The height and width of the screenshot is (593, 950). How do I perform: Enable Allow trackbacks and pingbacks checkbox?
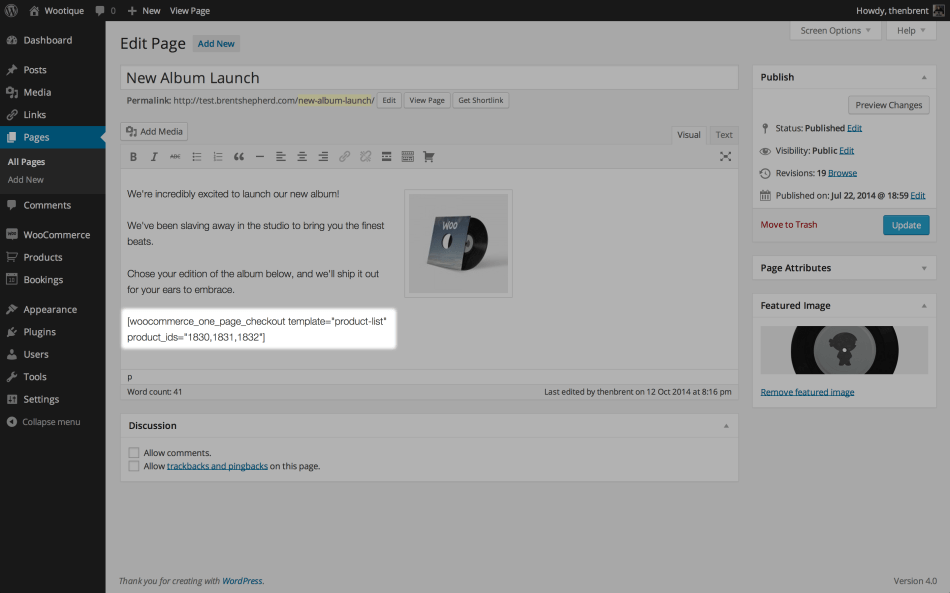[x=134, y=466]
